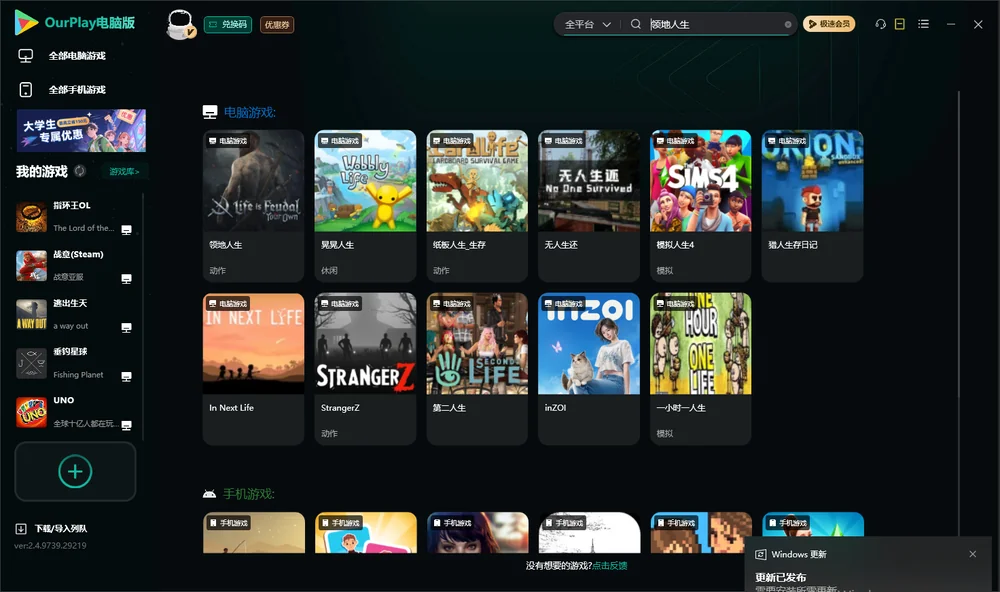The width and height of the screenshot is (1000, 592).
Task: Open the list menu icon
Action: 923,24
